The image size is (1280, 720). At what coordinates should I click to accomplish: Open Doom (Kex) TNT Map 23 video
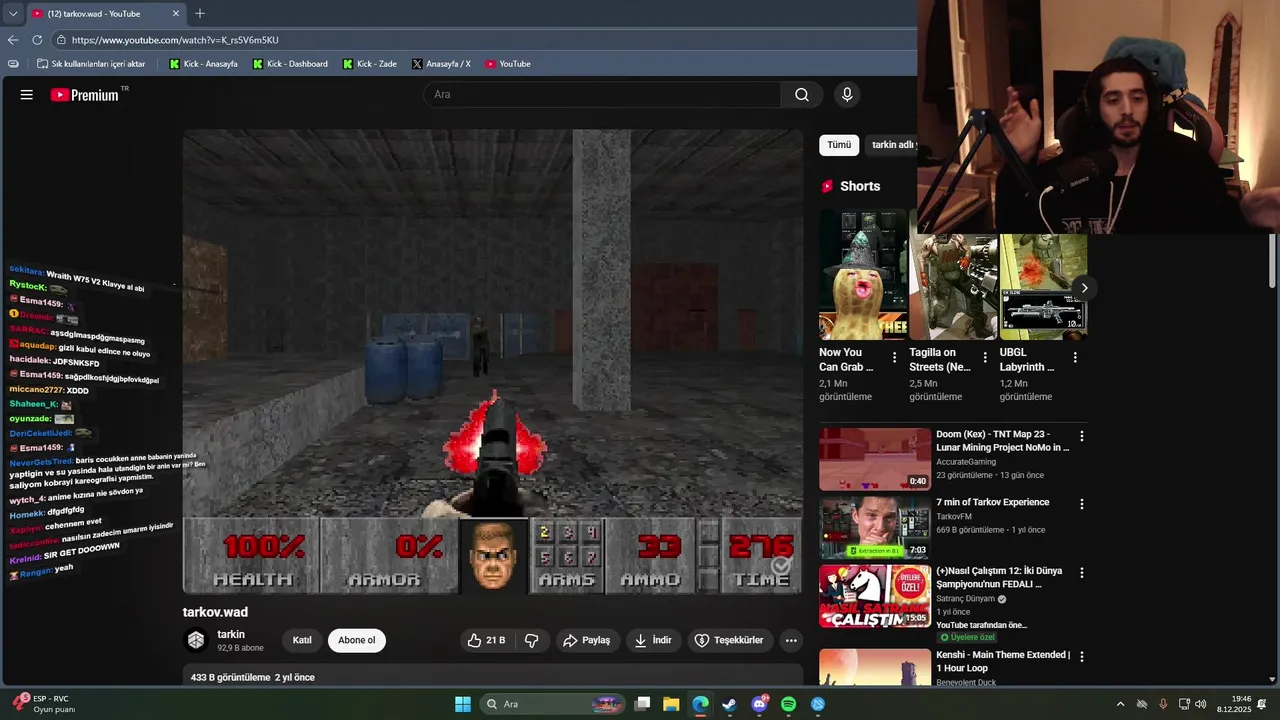(875, 459)
